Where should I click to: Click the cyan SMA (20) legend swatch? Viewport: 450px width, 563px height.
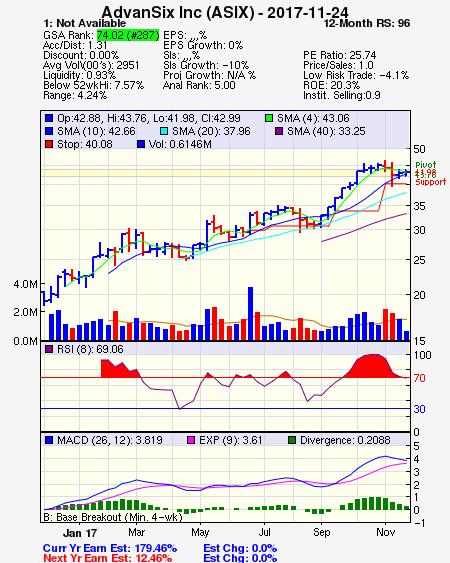164,131
